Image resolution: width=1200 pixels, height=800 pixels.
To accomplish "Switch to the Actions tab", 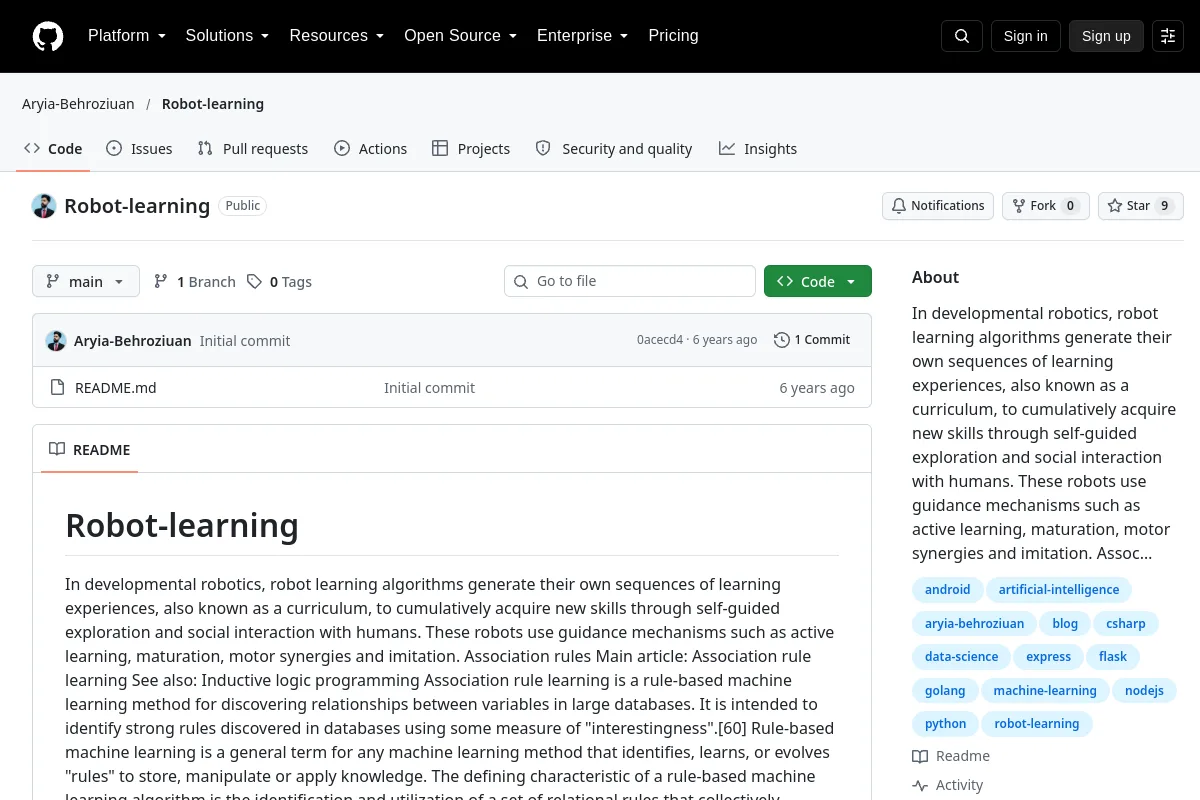I will (371, 149).
